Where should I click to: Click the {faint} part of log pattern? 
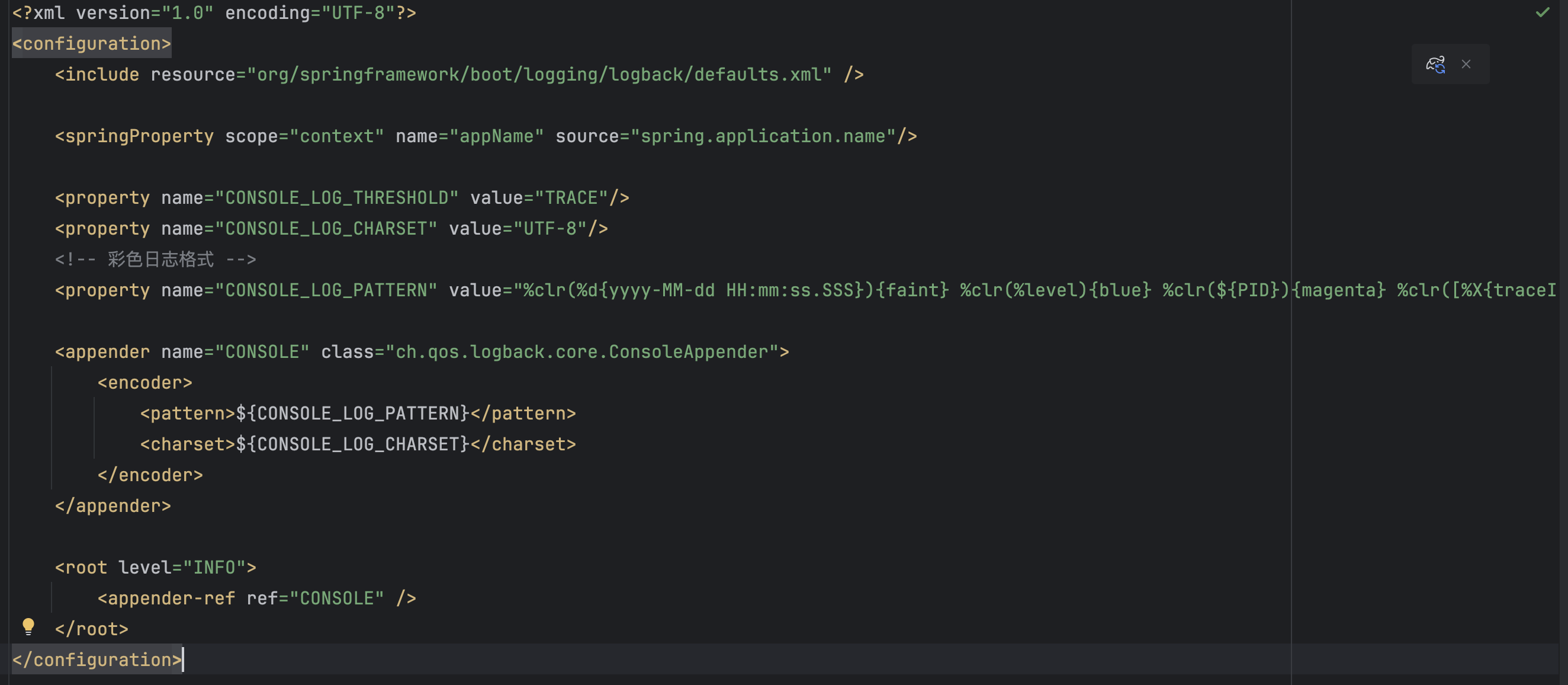pos(912,290)
